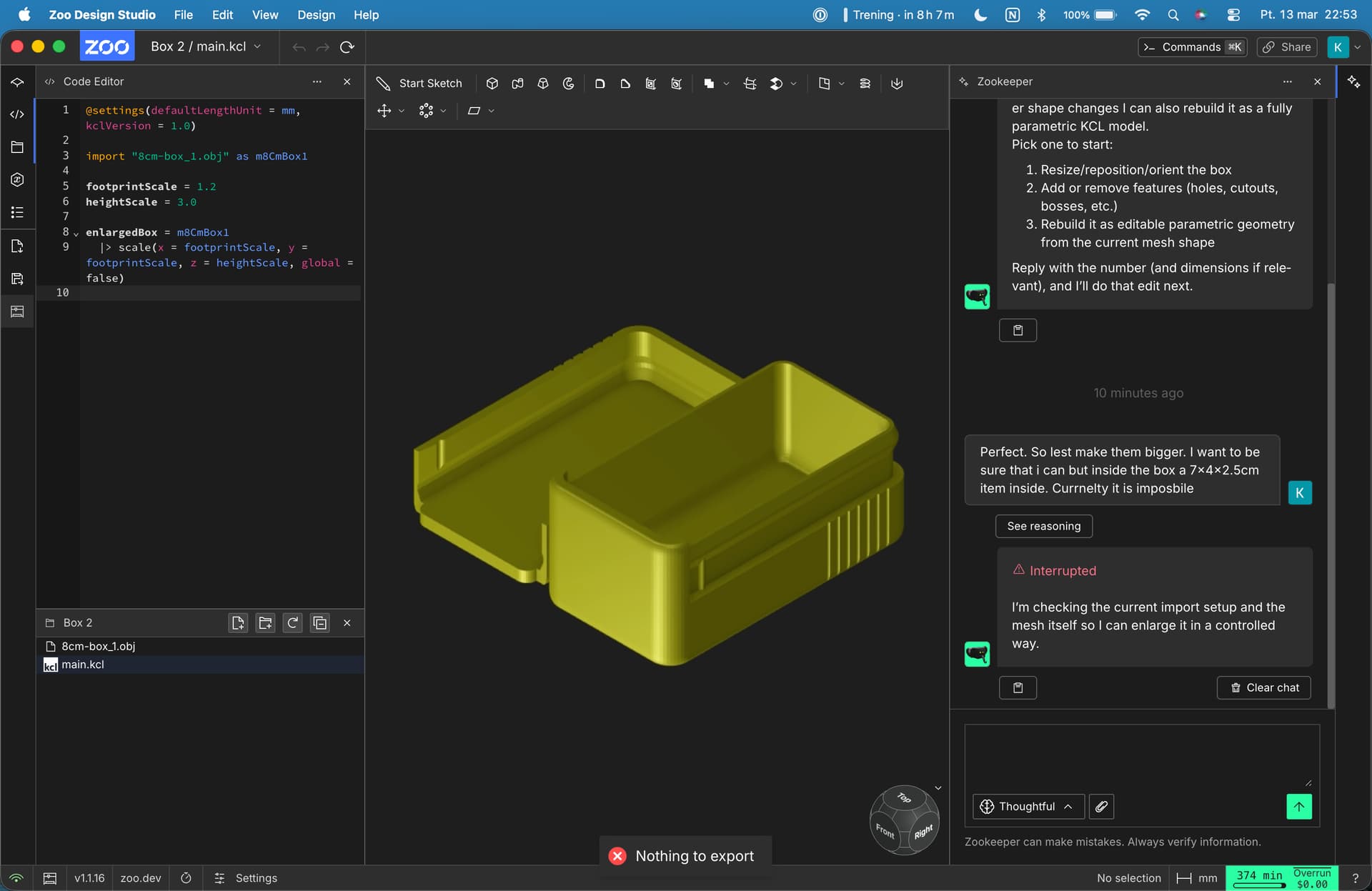
Task: Toggle the files pane in sidebar
Action: point(17,147)
